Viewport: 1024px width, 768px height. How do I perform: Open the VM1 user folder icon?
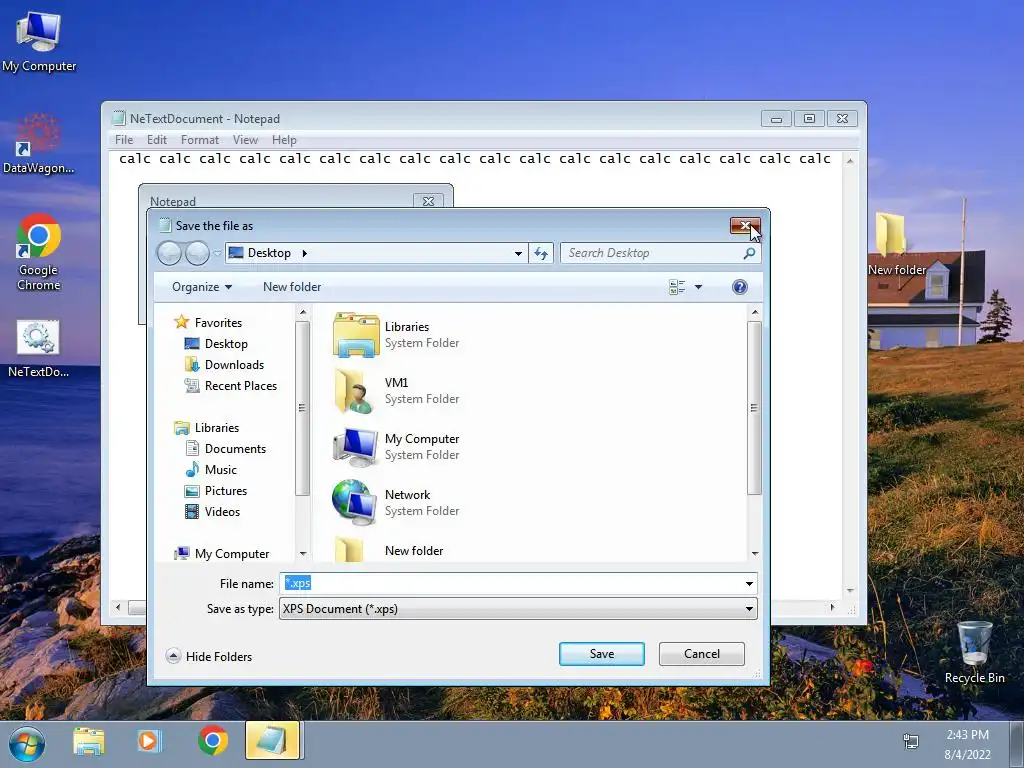[x=356, y=391]
